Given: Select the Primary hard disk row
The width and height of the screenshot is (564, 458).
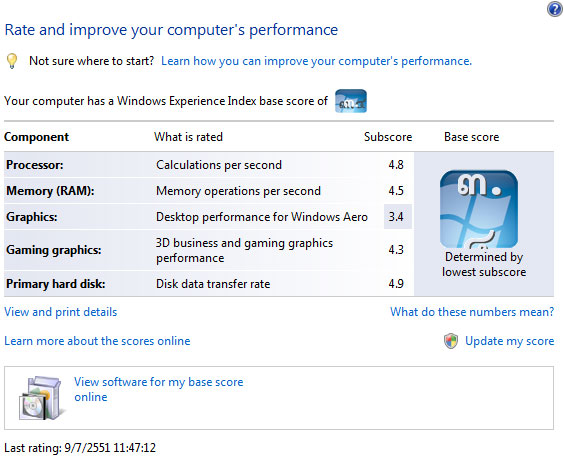Looking at the screenshot, I should tap(209, 284).
